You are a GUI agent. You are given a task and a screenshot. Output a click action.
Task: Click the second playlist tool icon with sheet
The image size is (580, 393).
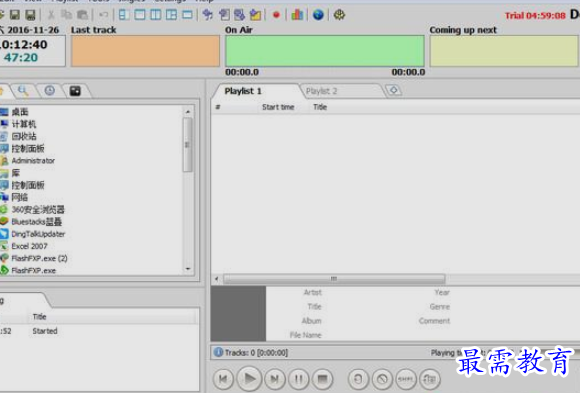pos(224,15)
